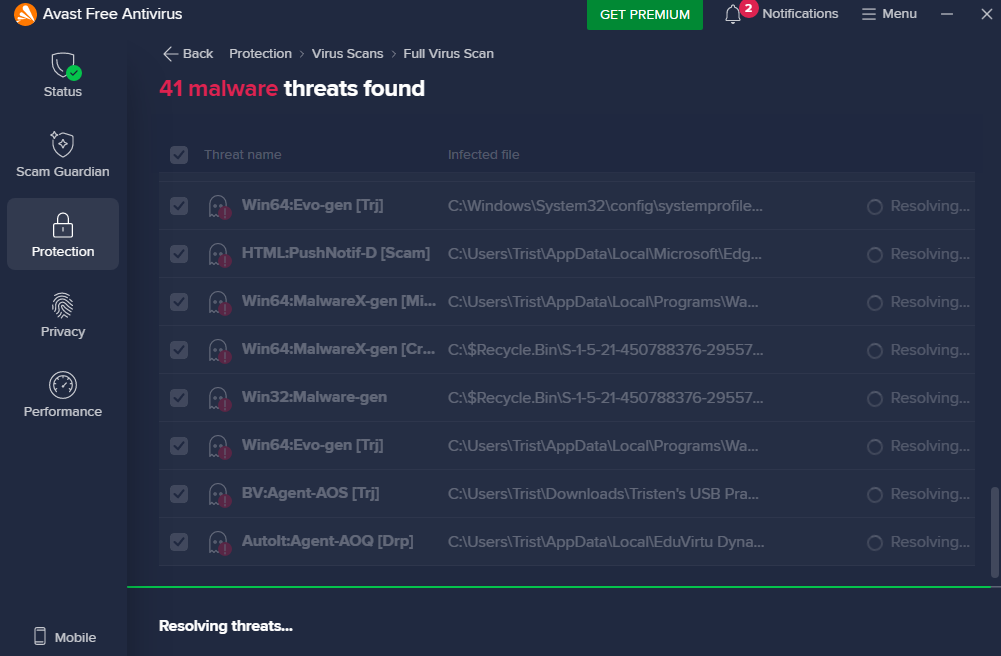Image resolution: width=1001 pixels, height=656 pixels.
Task: Open Scam Guardian in the sidebar
Action: [x=63, y=154]
